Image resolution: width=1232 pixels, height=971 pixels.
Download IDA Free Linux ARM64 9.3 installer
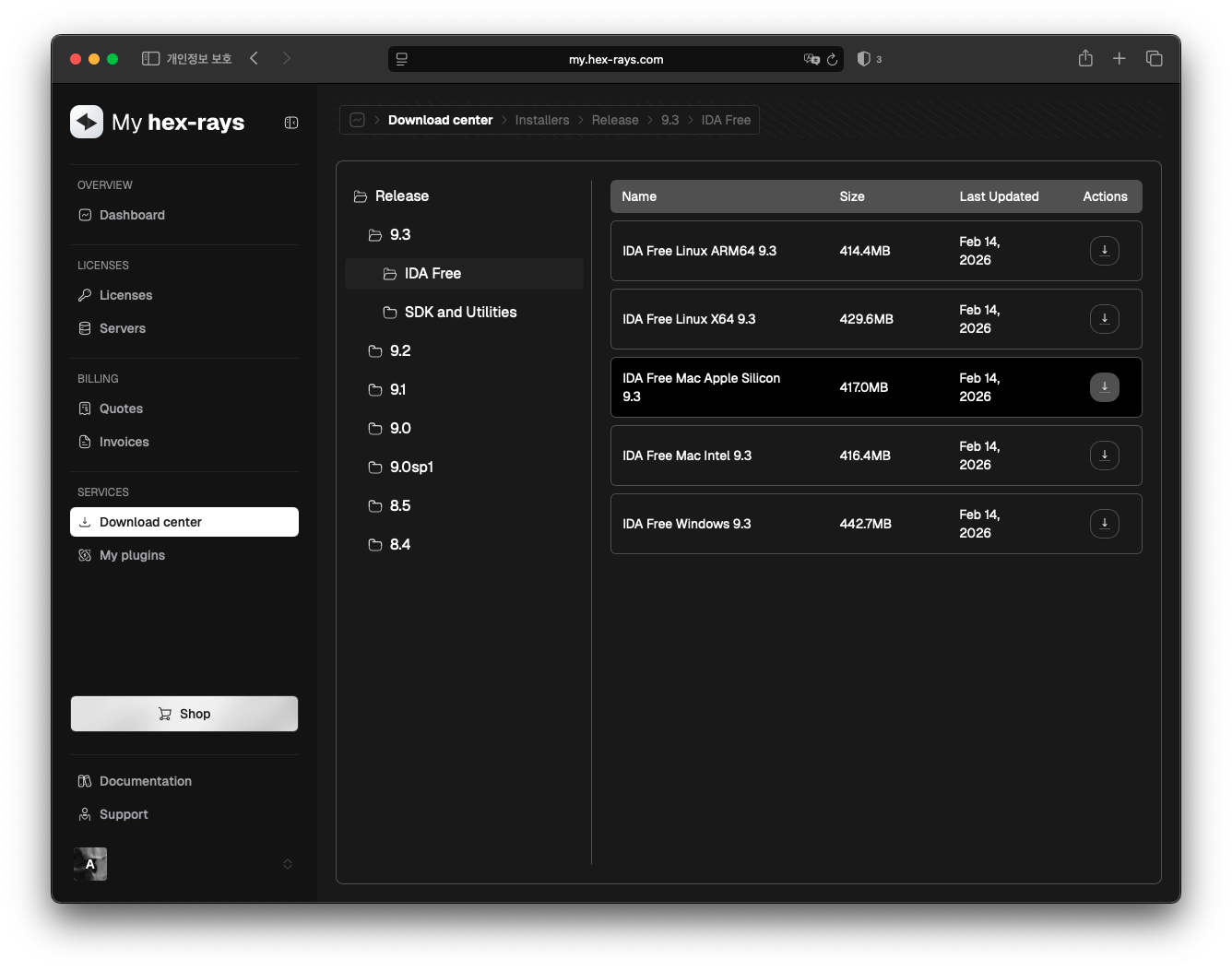1104,251
